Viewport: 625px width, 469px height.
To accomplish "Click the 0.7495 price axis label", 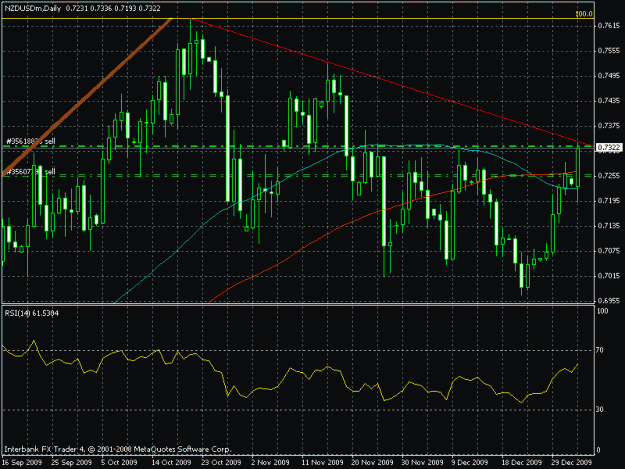I will tap(608, 76).
